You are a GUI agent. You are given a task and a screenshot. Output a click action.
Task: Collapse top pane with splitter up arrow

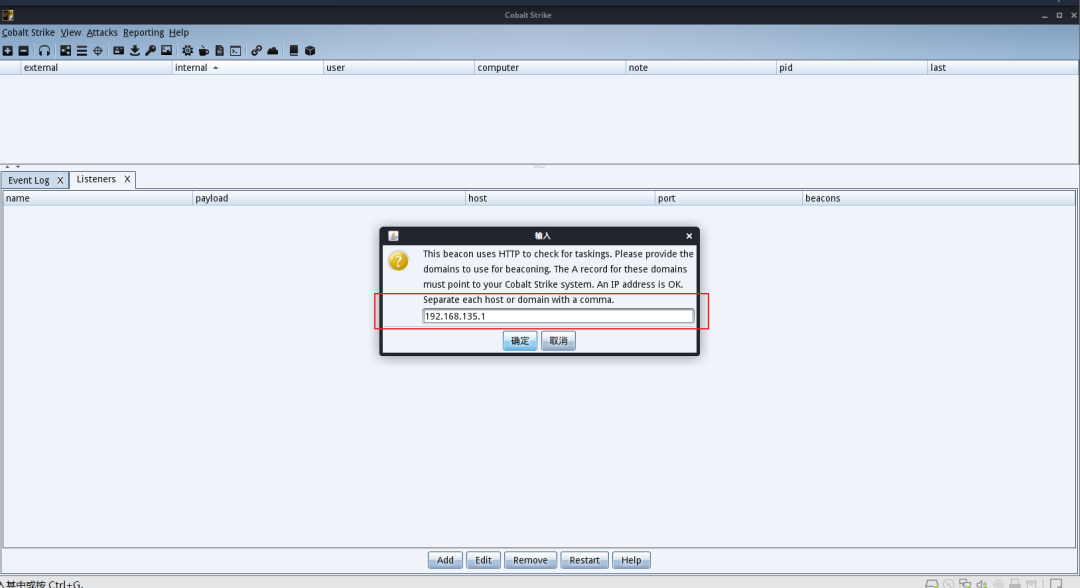tap(7, 167)
